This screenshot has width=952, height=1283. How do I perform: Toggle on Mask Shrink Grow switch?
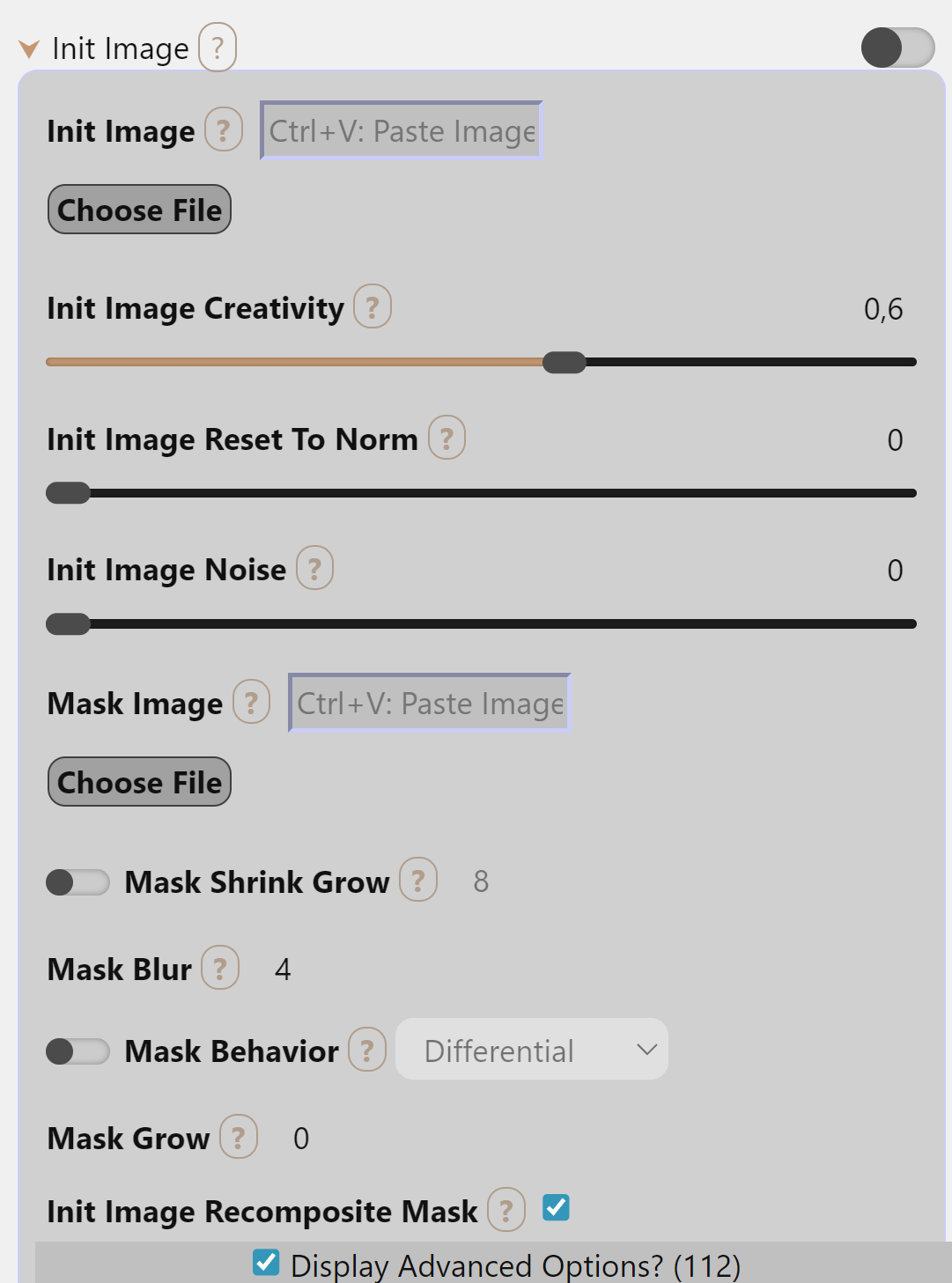point(77,881)
